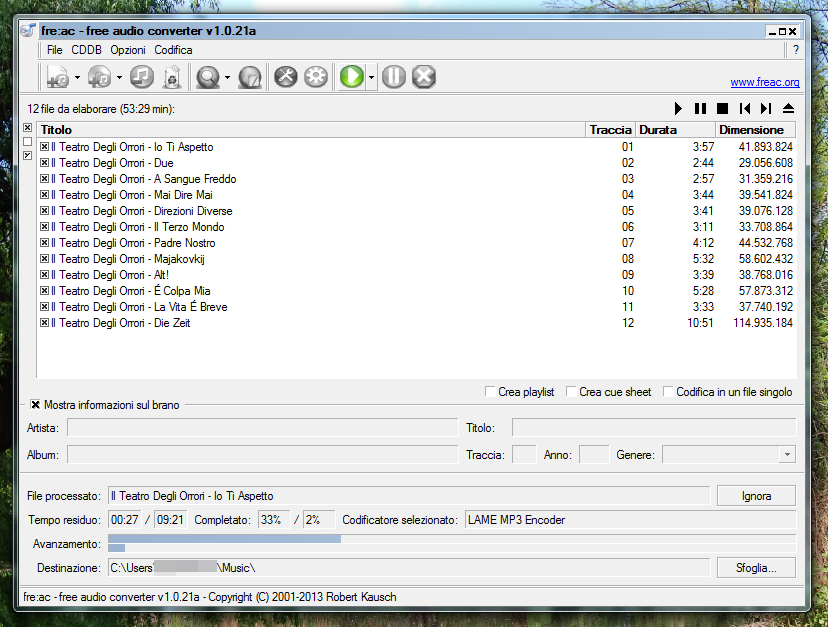Click the add audio CD contents icon
This screenshot has height=627, width=828.
pyautogui.click(x=99, y=77)
